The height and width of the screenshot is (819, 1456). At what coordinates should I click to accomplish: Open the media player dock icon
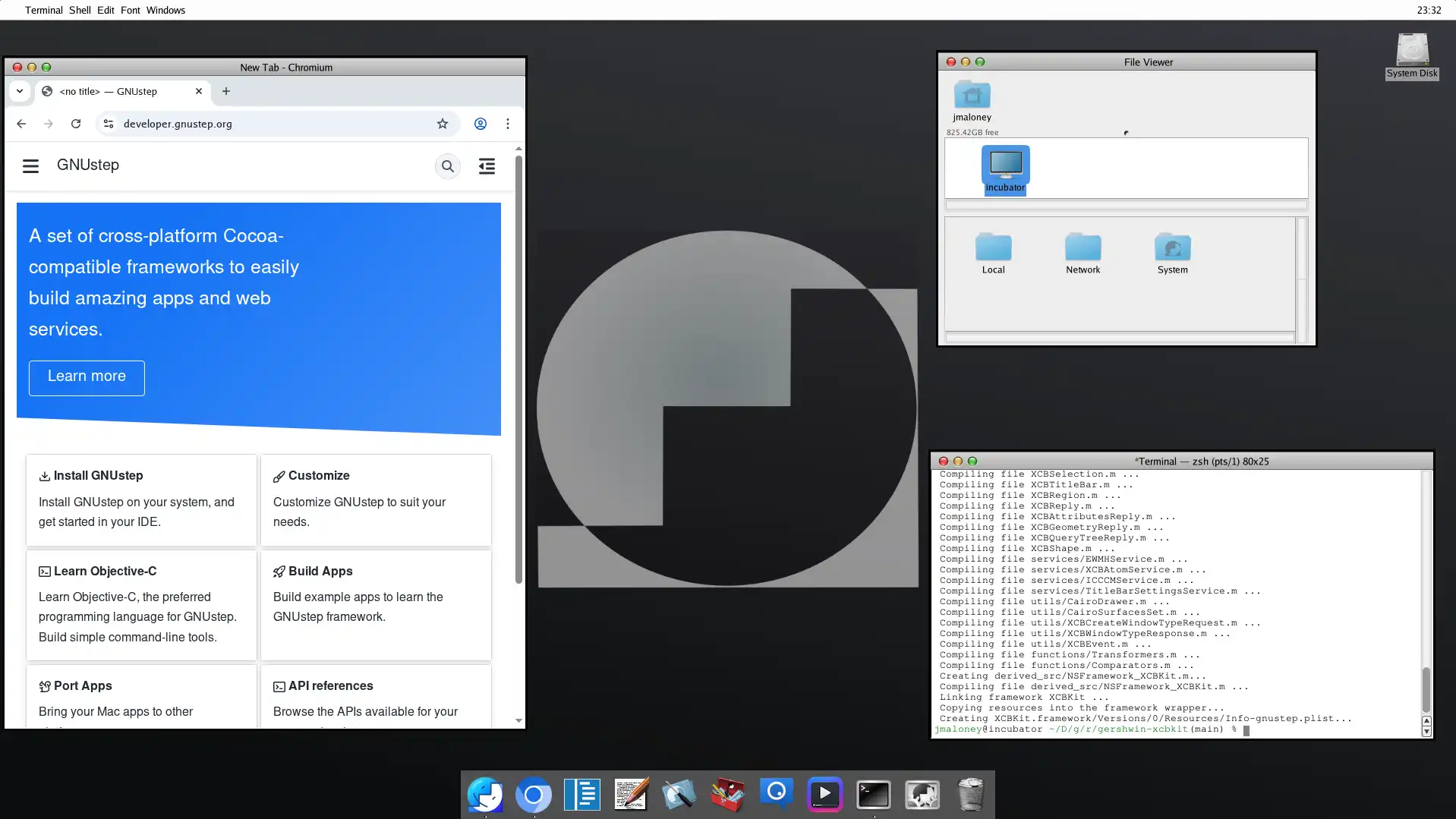(824, 795)
